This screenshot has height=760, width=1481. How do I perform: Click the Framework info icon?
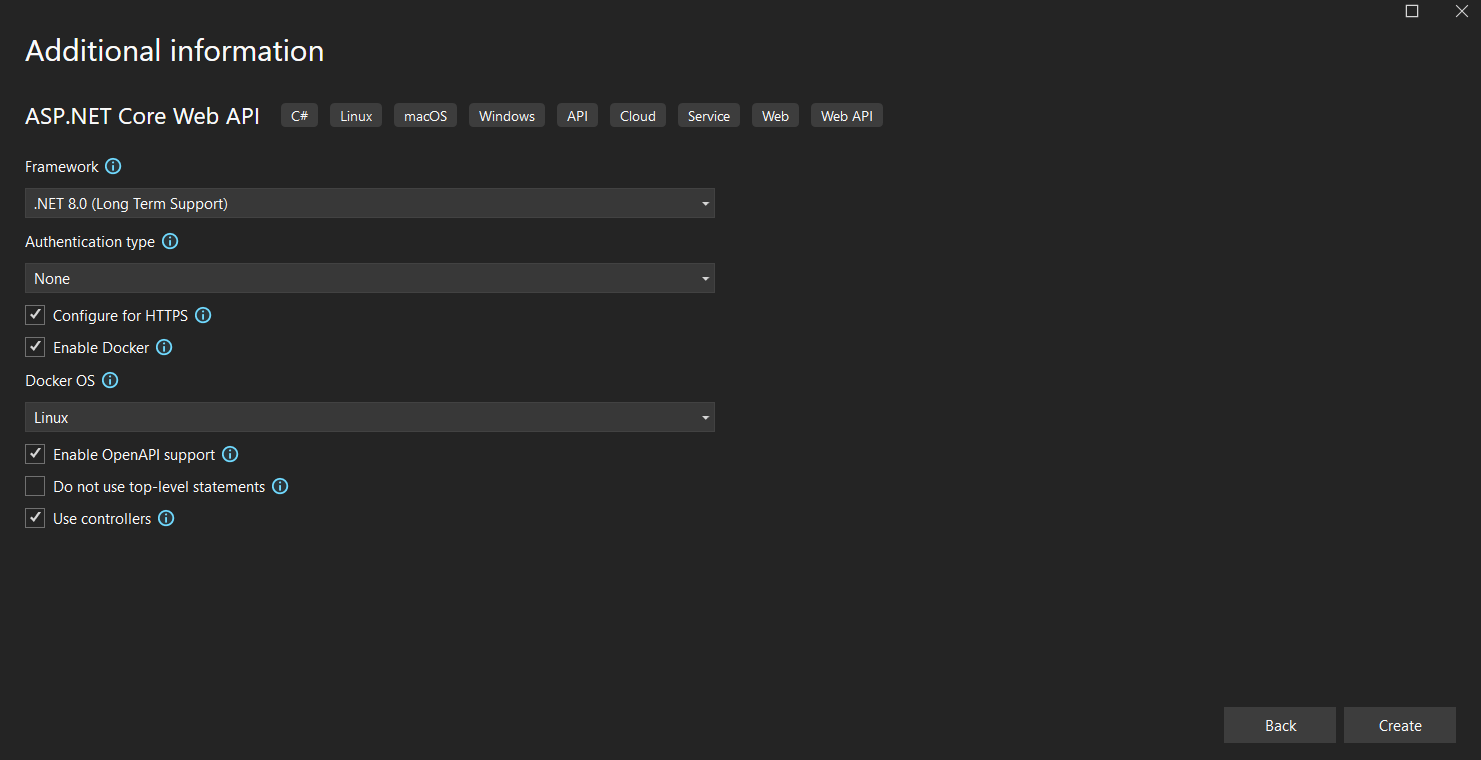113,166
